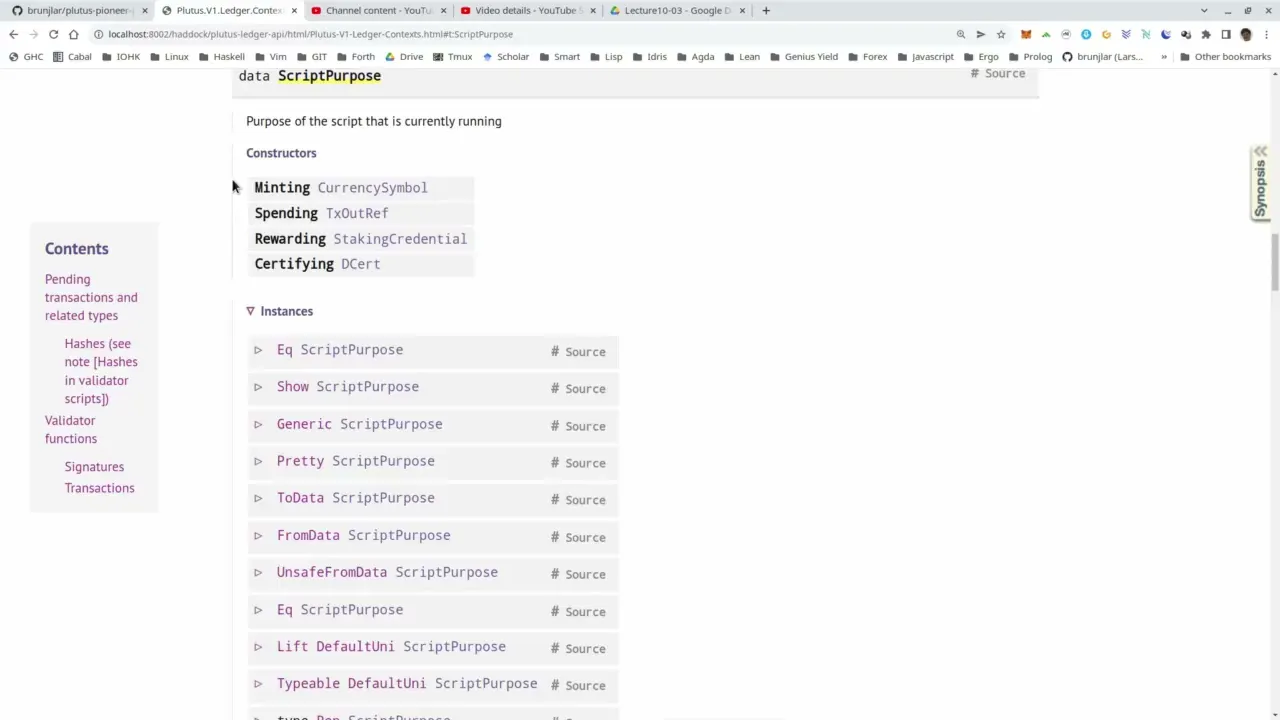Expand the Show ScriptPurpose instance
The width and height of the screenshot is (1280, 720).
coord(258,387)
